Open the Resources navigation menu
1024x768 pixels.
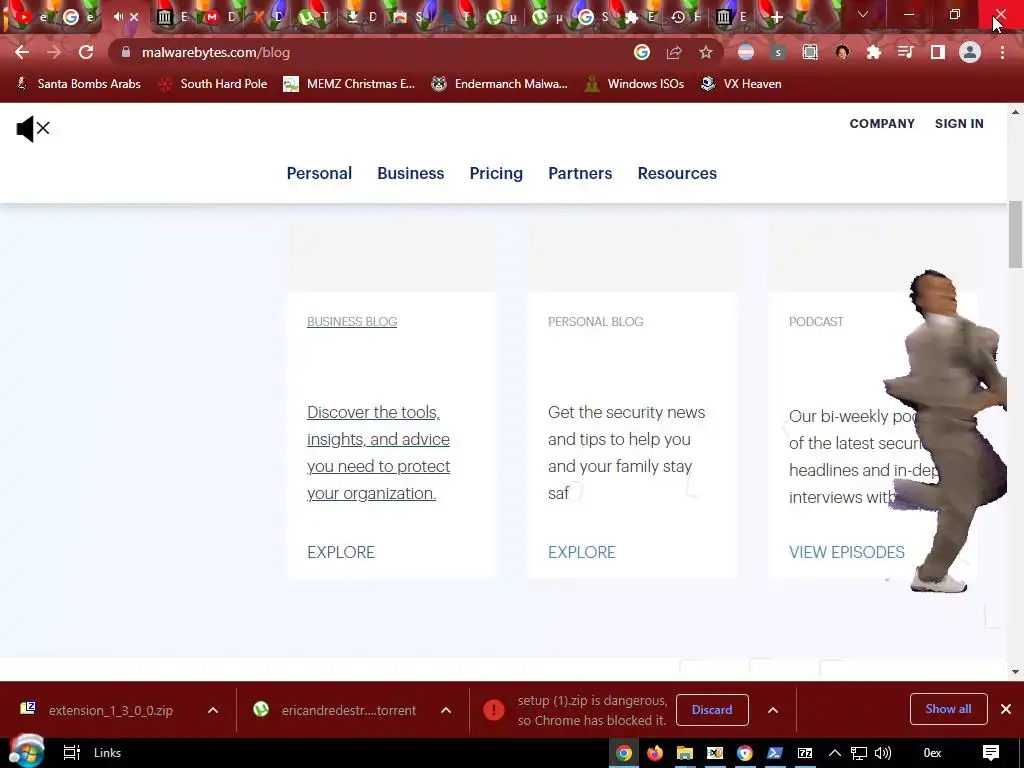677,173
